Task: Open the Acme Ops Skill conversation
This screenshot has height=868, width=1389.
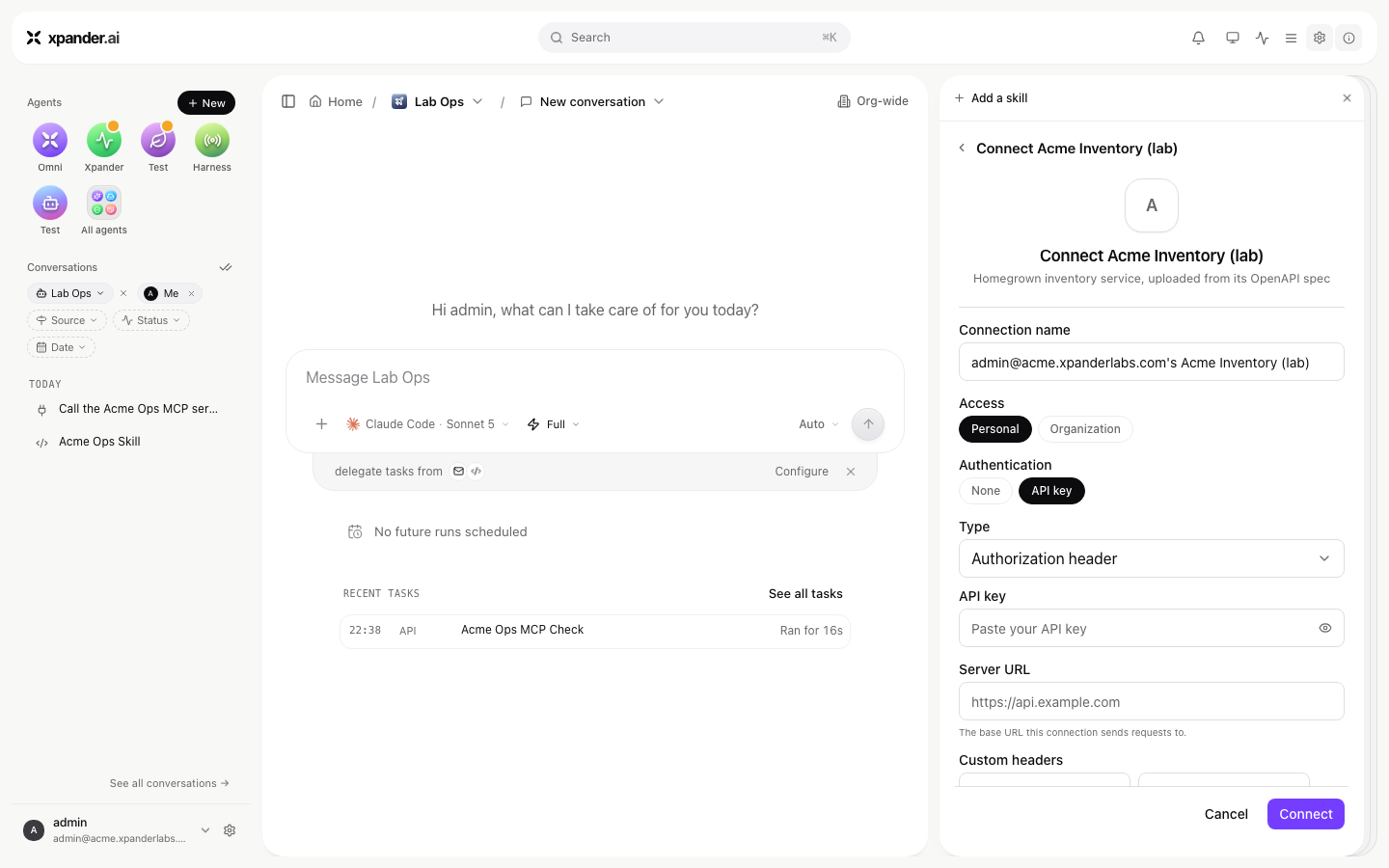Action: (x=130, y=442)
